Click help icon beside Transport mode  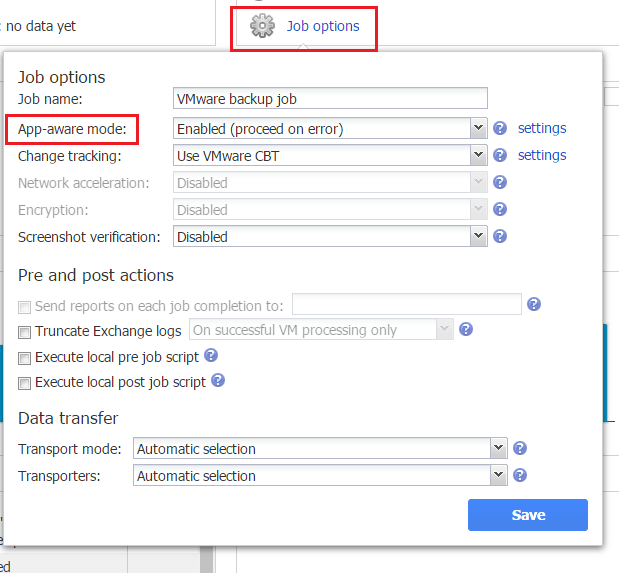point(519,449)
